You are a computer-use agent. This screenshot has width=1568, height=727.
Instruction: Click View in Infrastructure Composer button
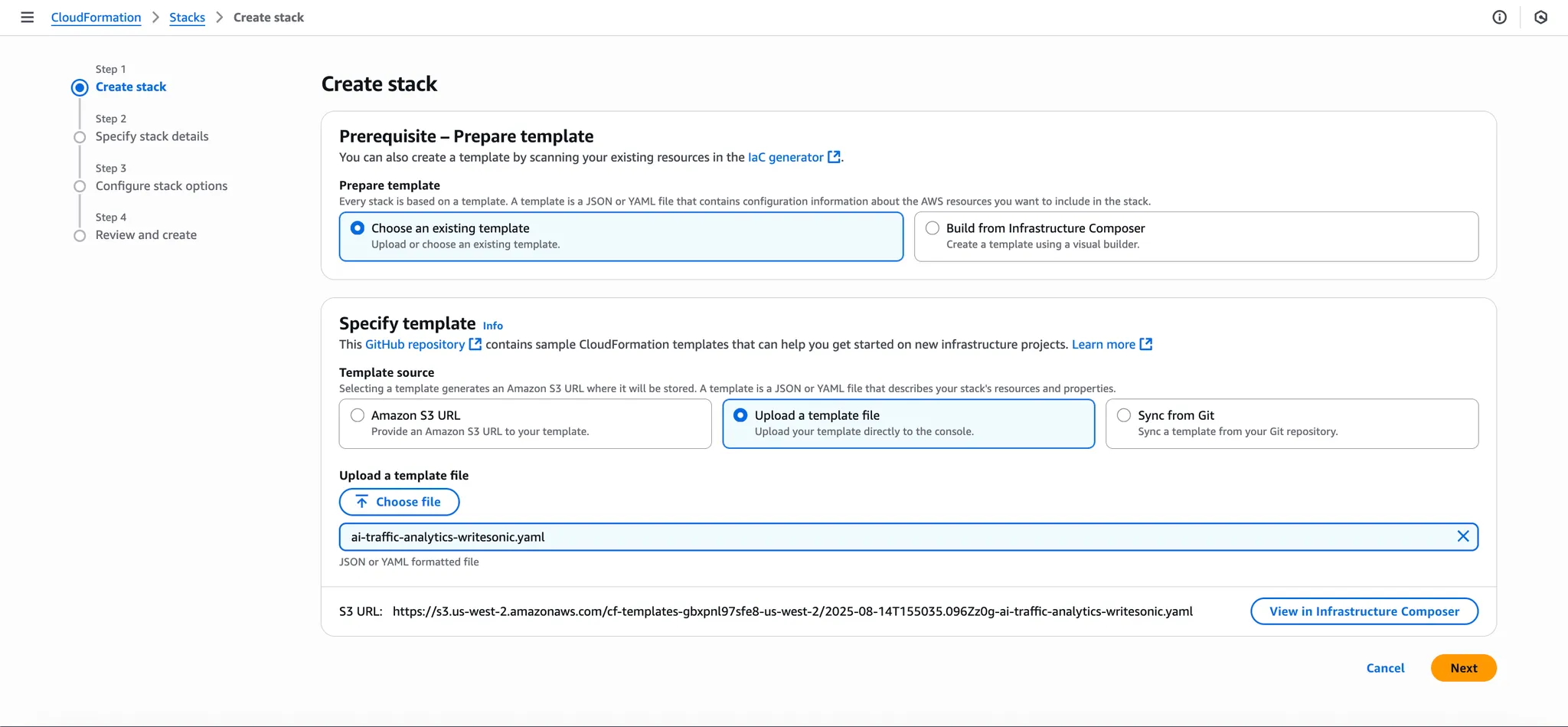[x=1364, y=611]
